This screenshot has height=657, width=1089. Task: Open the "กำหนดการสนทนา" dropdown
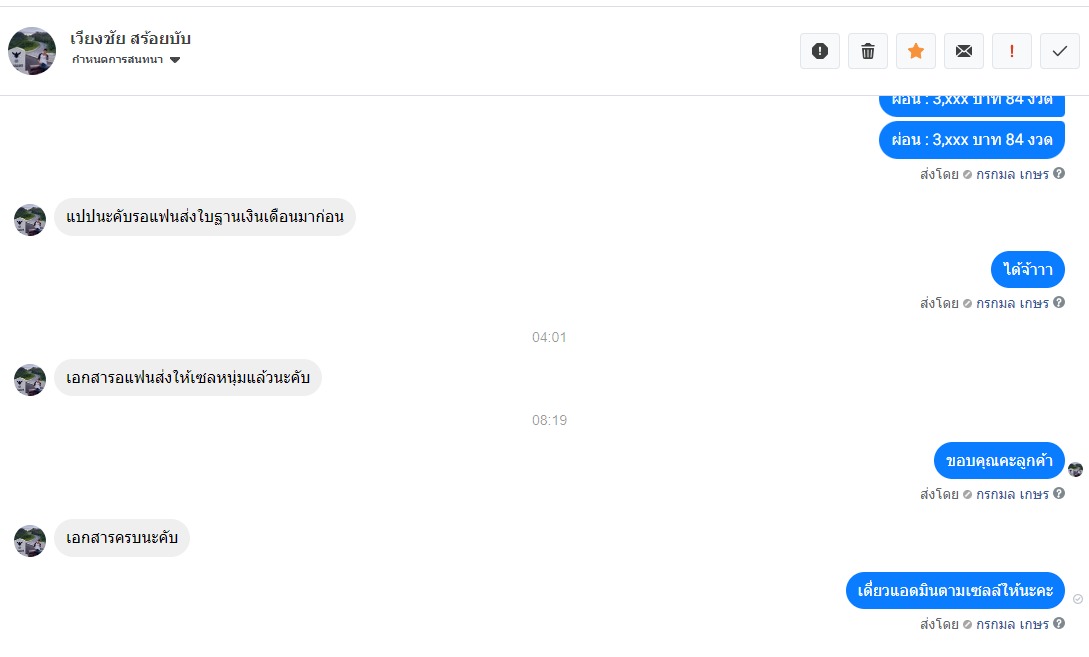click(118, 60)
